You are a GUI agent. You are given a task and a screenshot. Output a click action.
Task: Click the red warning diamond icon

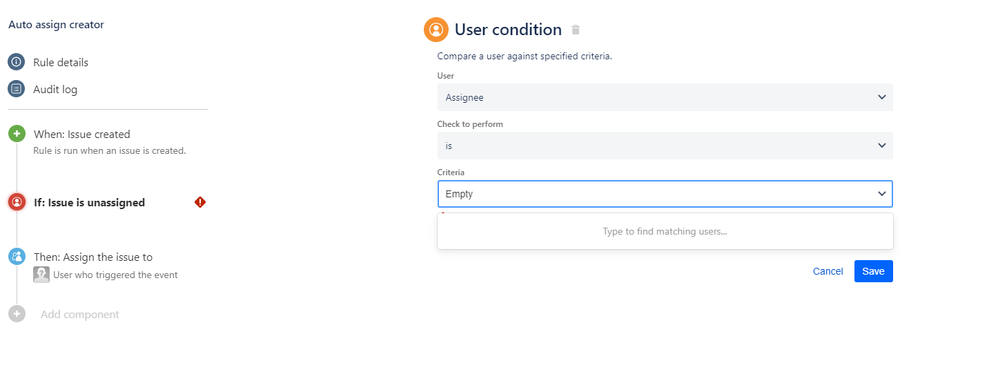click(x=200, y=203)
